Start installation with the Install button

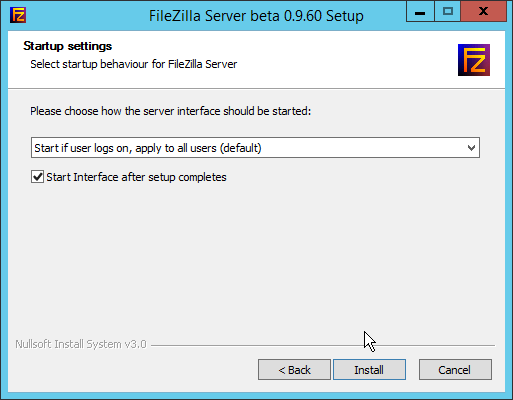[x=369, y=370]
